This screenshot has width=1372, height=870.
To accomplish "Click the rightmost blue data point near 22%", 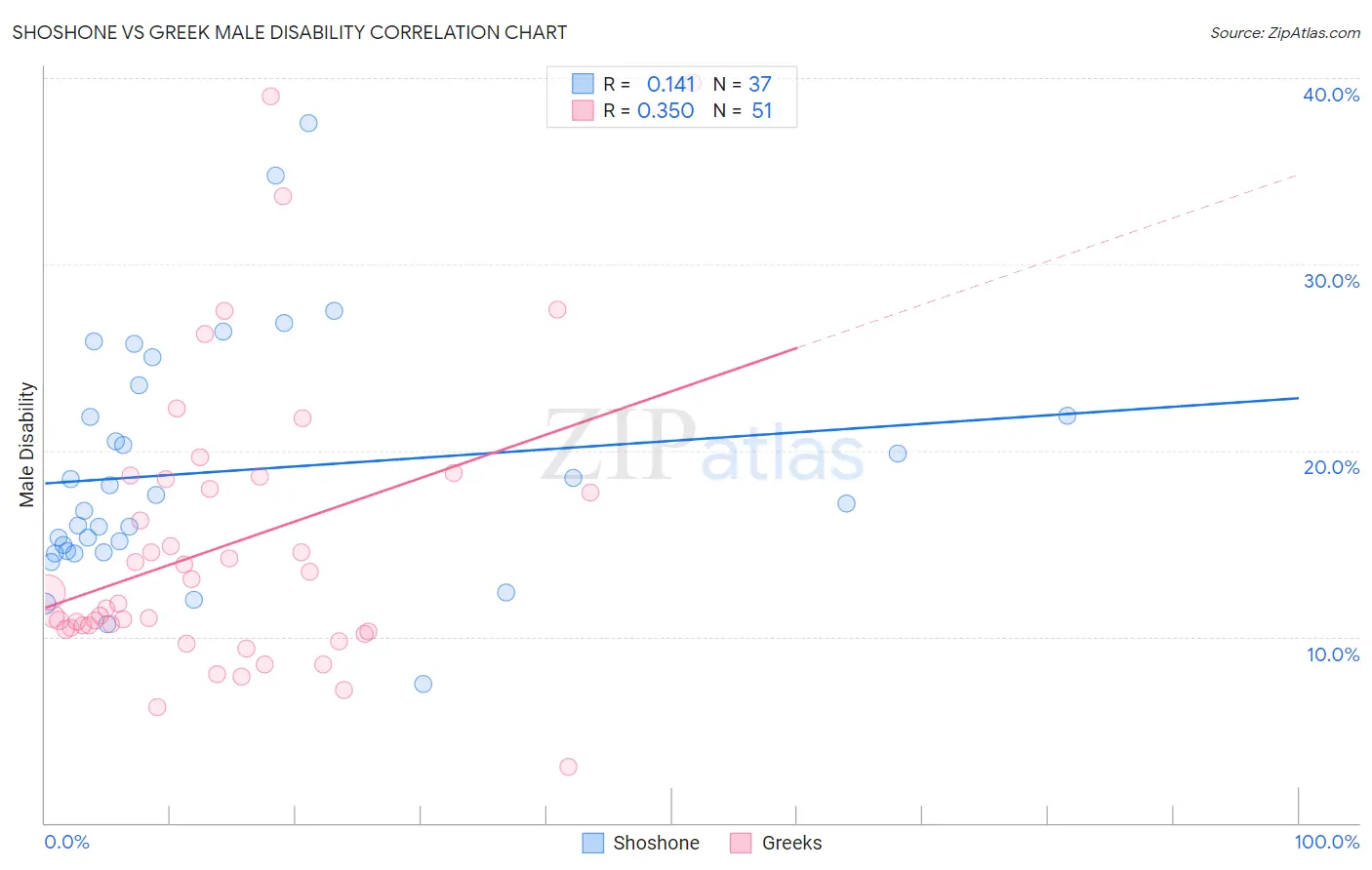I will pos(1068,415).
